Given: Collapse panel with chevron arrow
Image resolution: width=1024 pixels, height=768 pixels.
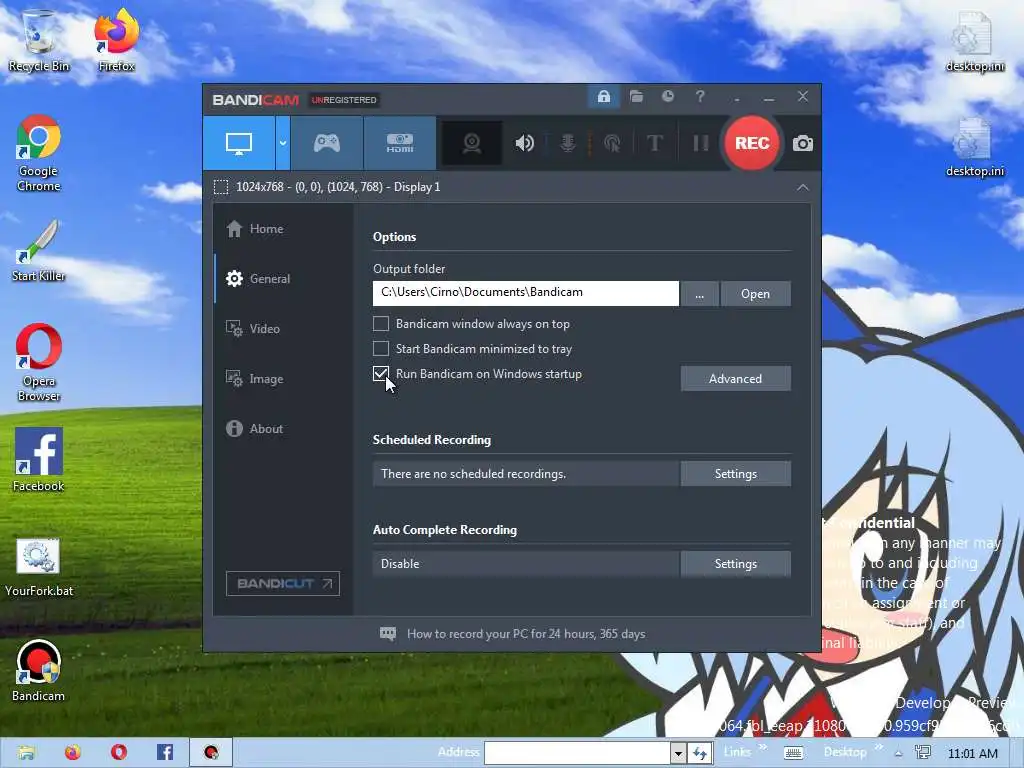Looking at the screenshot, I should click(x=803, y=187).
